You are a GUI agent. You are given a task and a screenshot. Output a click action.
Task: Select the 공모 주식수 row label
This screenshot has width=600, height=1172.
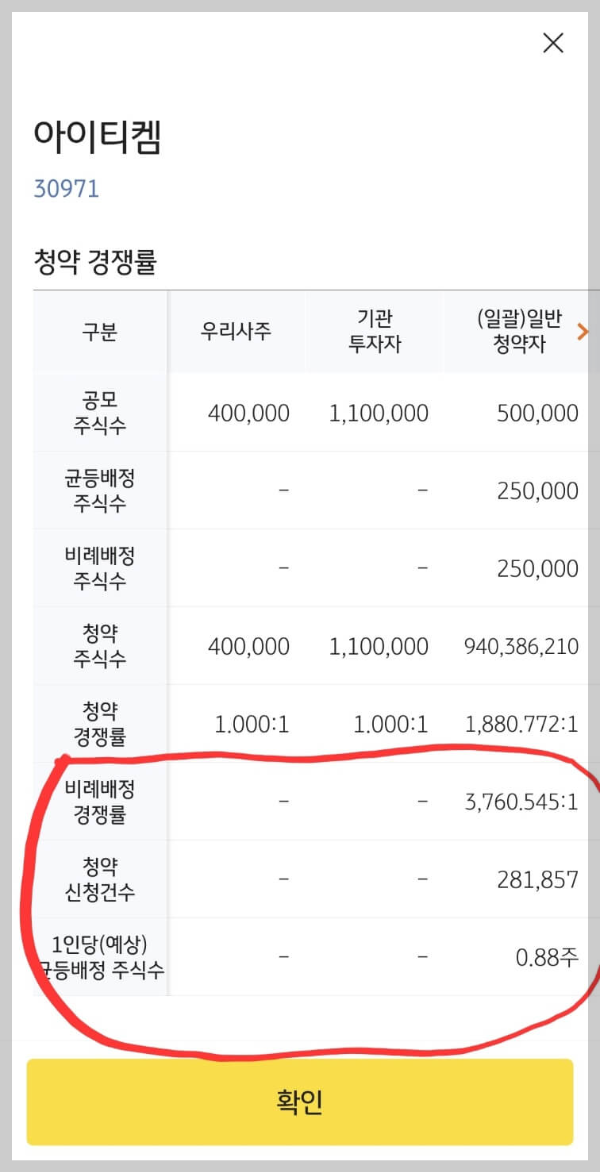99,412
